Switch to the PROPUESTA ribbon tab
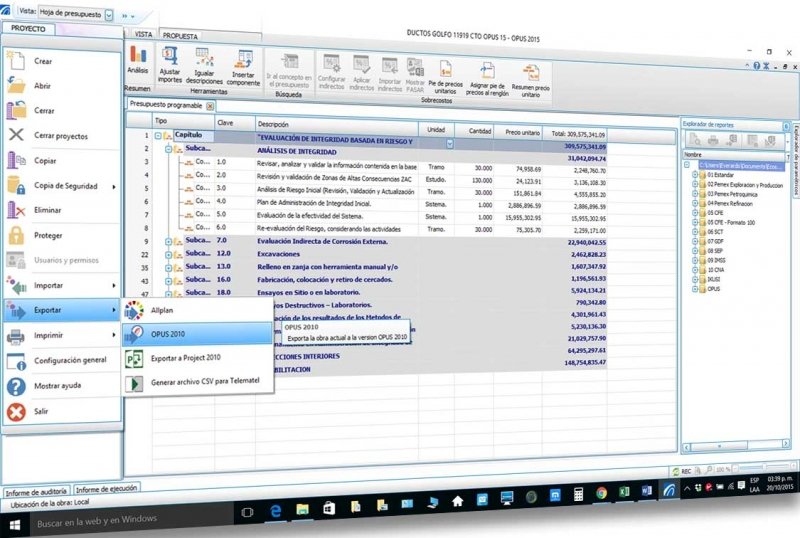Image resolution: width=800 pixels, height=538 pixels. pyautogui.click(x=181, y=35)
